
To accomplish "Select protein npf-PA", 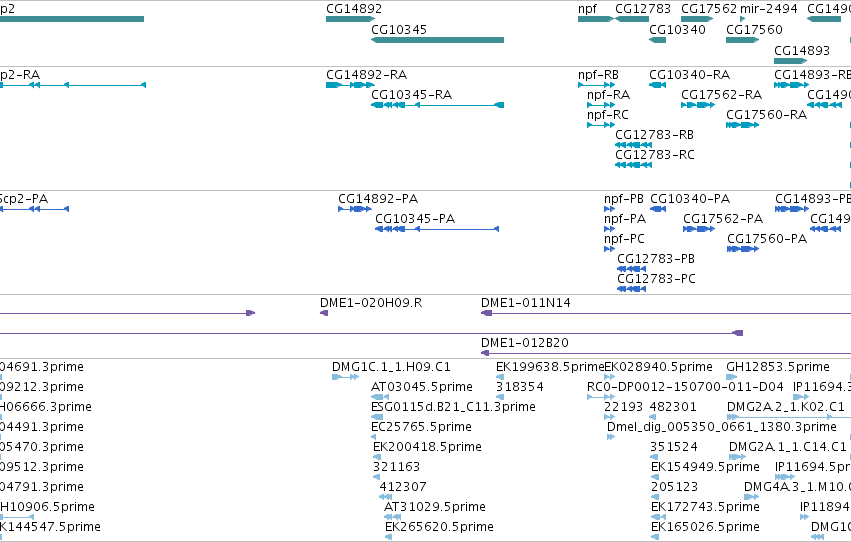I will click(x=609, y=229).
